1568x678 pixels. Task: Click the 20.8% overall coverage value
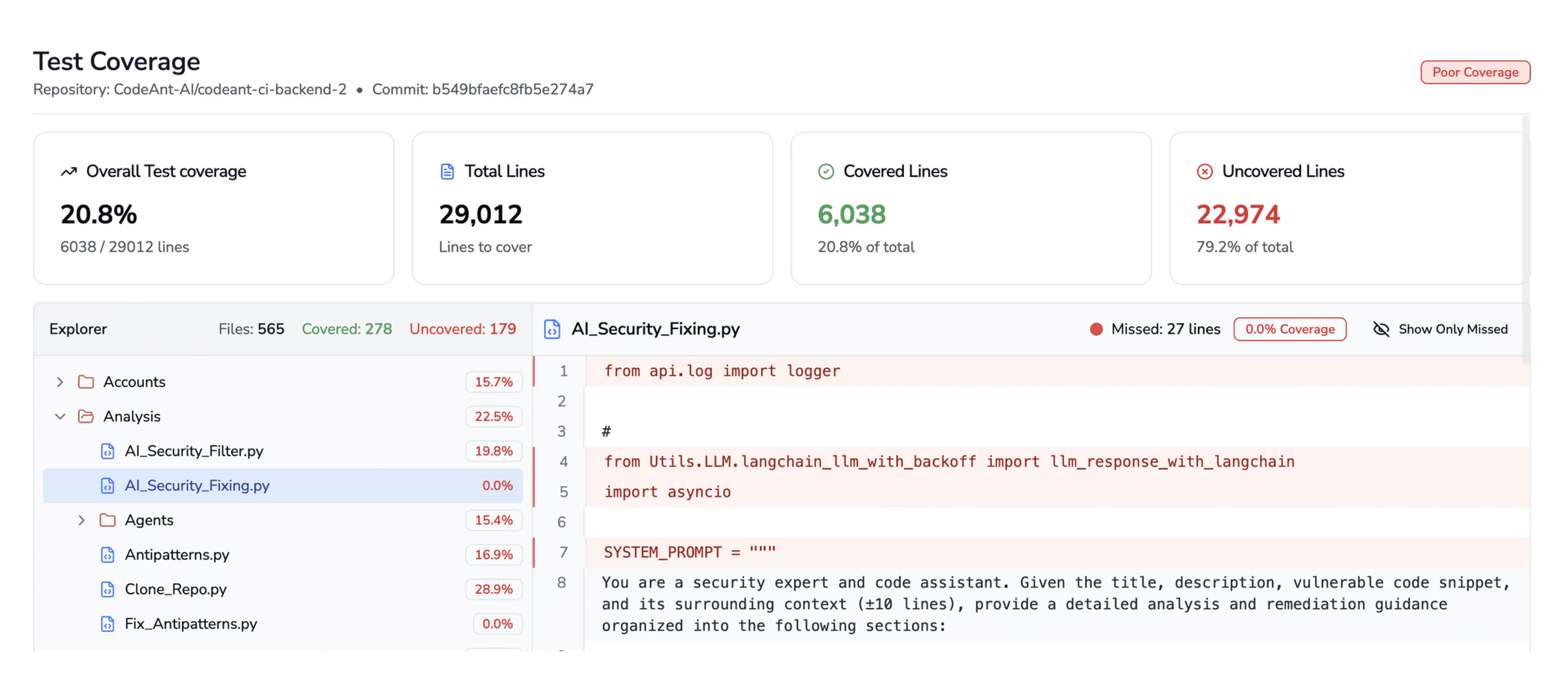click(x=99, y=215)
